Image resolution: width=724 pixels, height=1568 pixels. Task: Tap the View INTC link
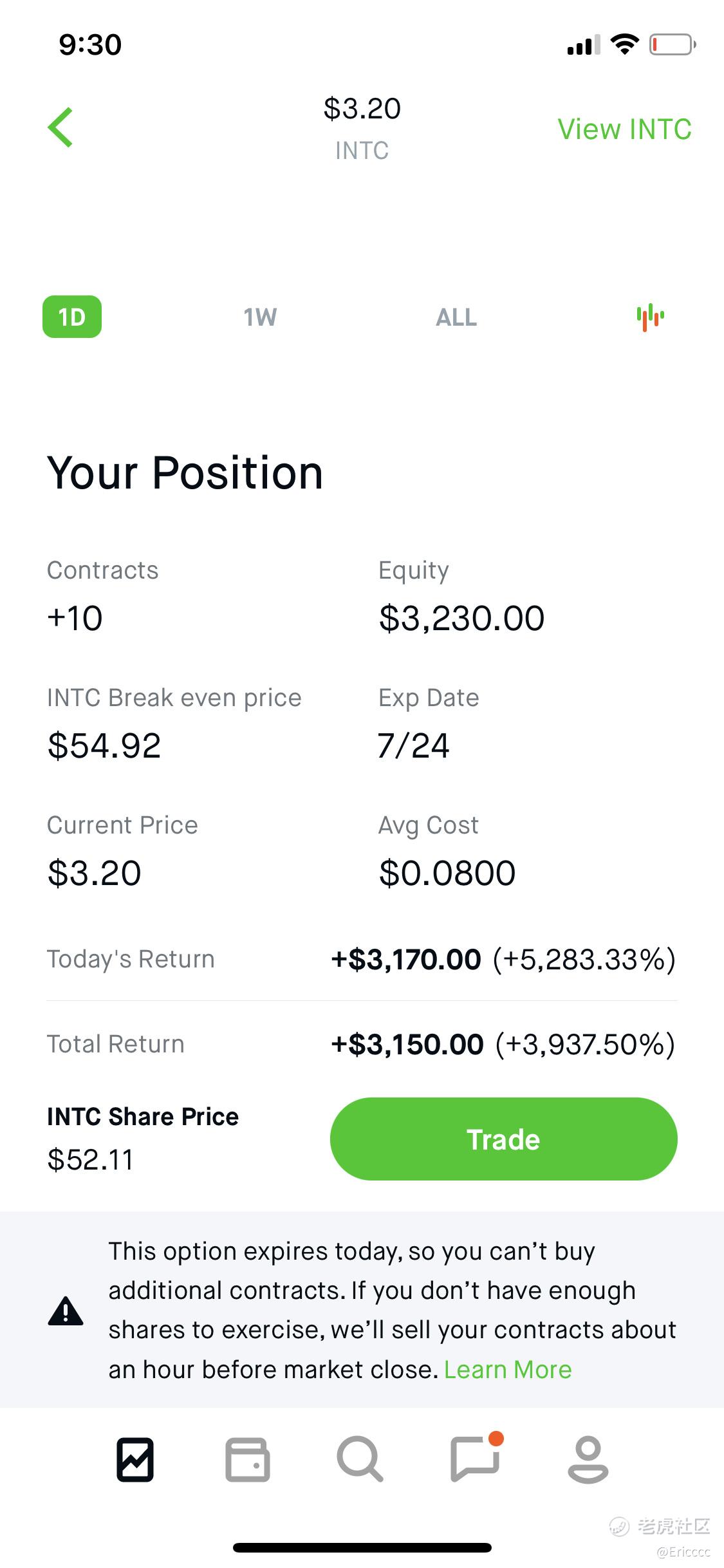point(624,129)
